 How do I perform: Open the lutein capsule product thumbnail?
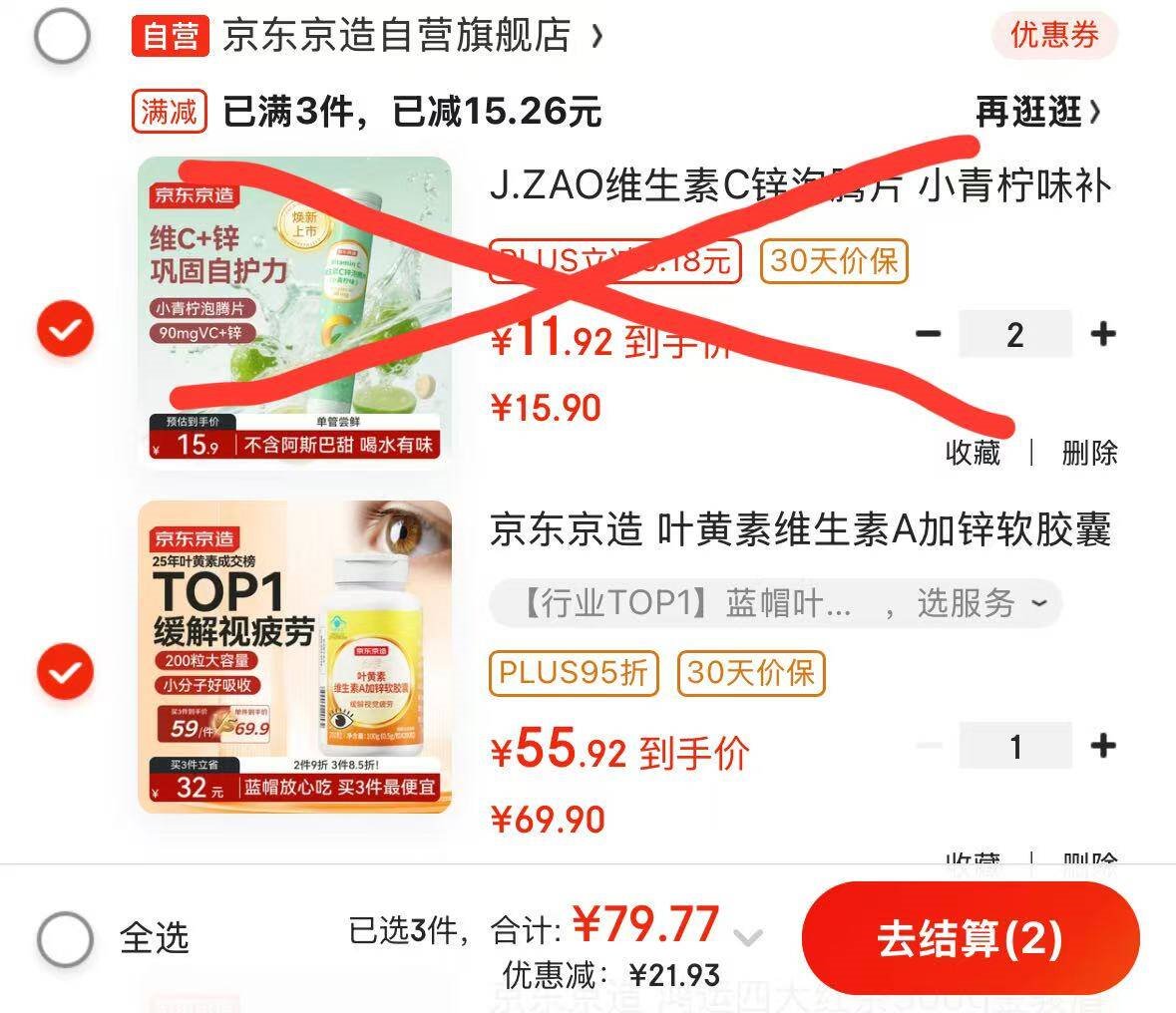point(295,657)
